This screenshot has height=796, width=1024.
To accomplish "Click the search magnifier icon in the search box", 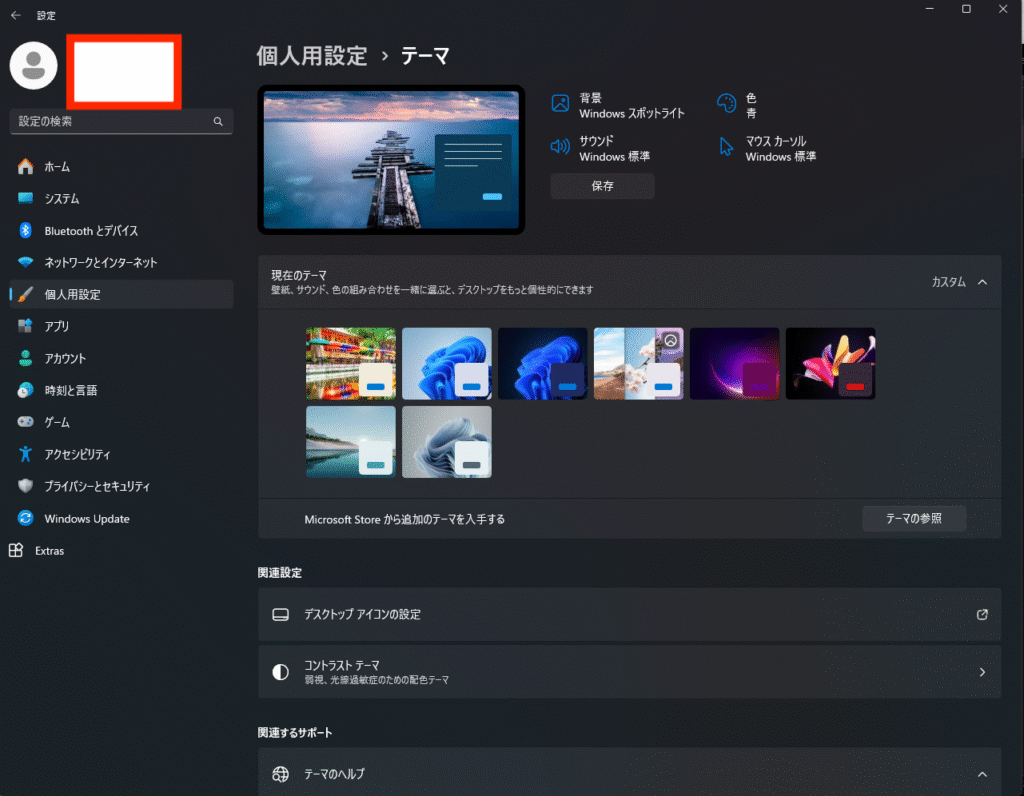I will click(218, 121).
